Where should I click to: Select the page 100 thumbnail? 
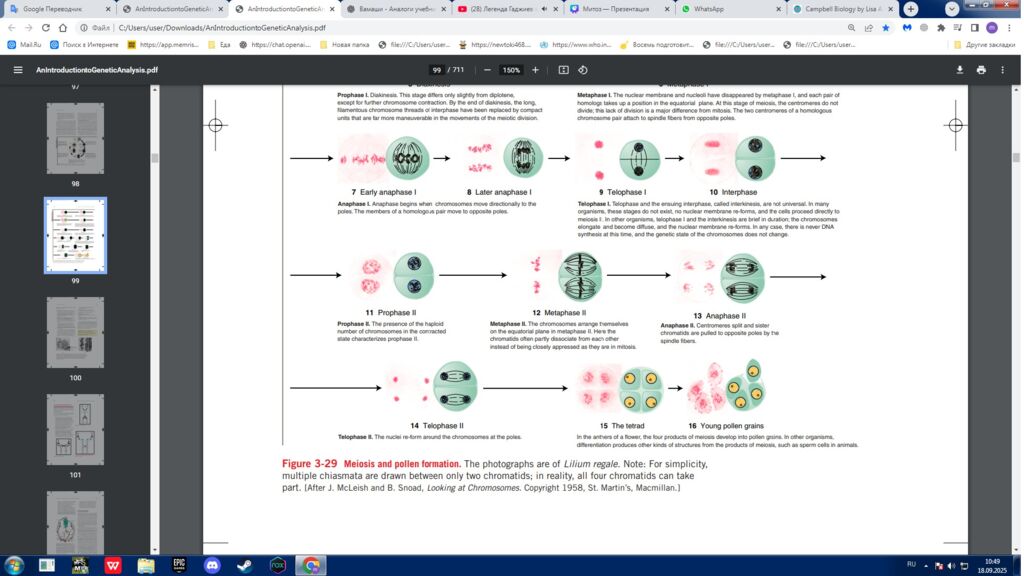[75, 332]
